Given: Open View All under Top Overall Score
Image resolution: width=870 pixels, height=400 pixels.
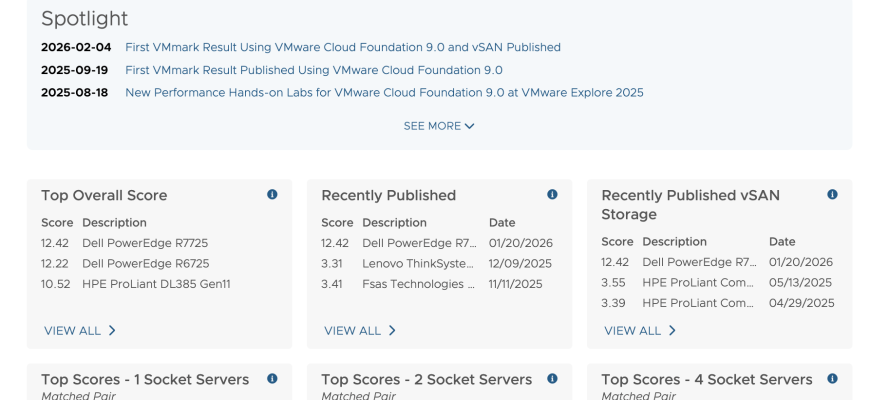Looking at the screenshot, I should coord(80,330).
